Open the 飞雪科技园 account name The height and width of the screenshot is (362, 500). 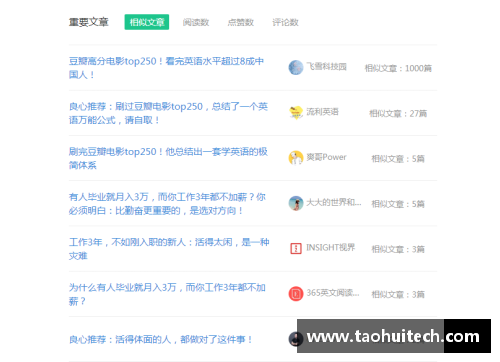tap(326, 66)
